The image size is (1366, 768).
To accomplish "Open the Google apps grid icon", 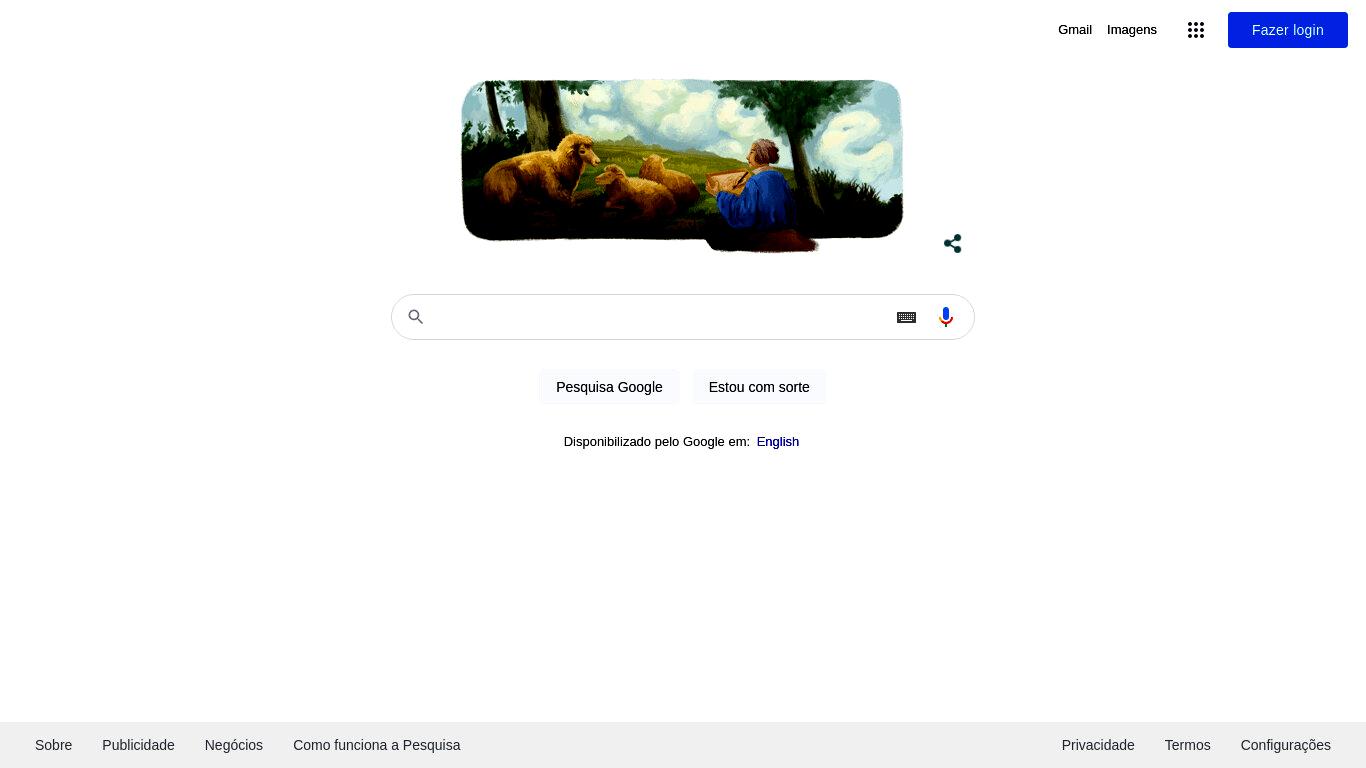I will point(1196,30).
